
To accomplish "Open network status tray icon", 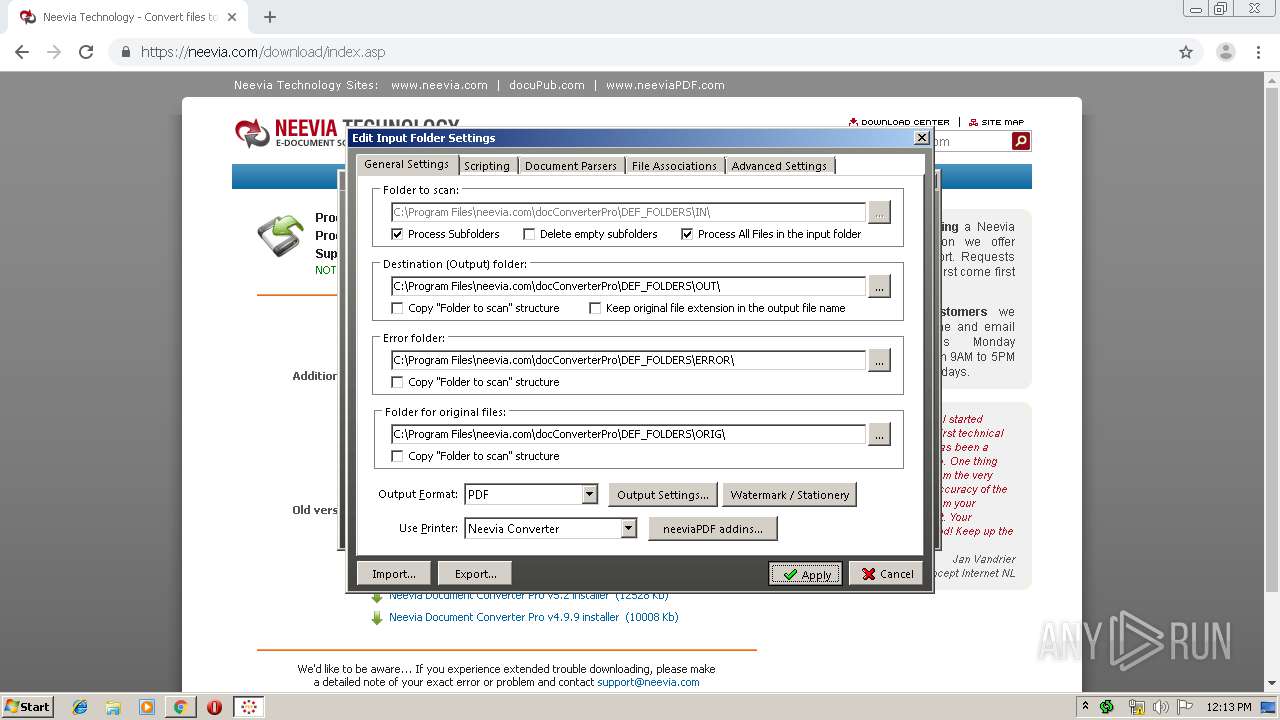I will [1135, 707].
